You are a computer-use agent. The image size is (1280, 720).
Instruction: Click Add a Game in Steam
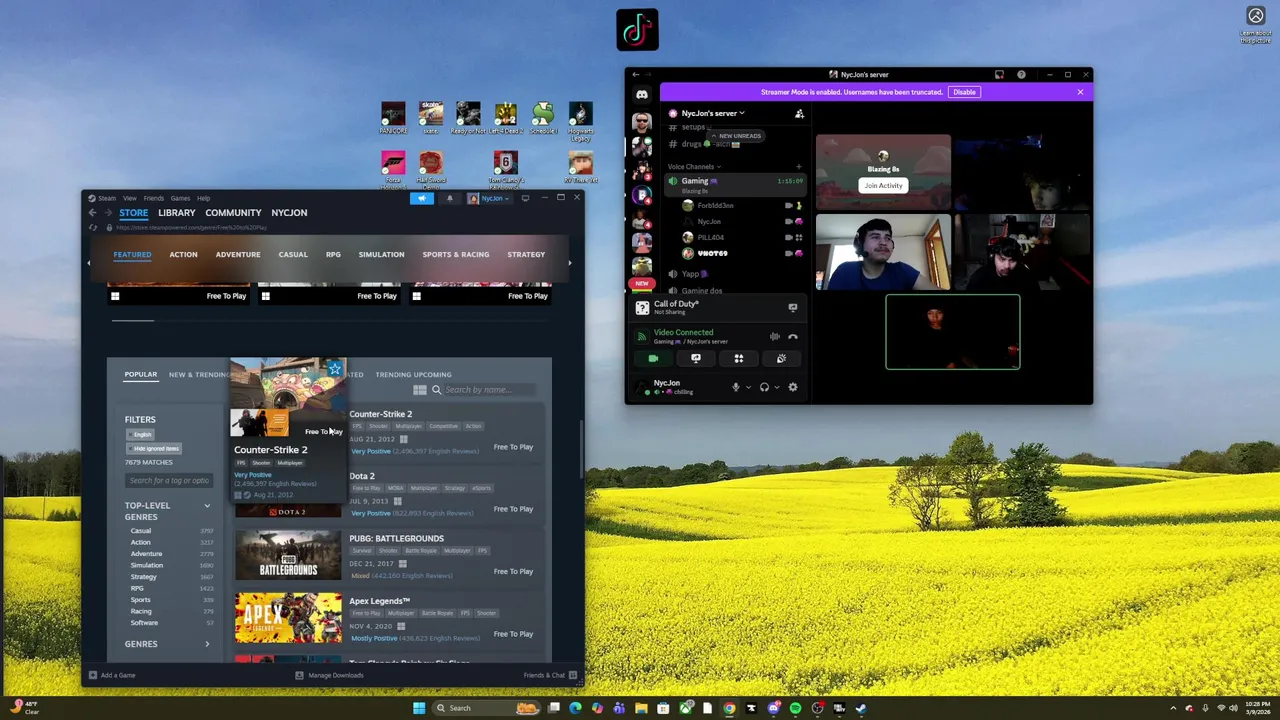[112, 675]
